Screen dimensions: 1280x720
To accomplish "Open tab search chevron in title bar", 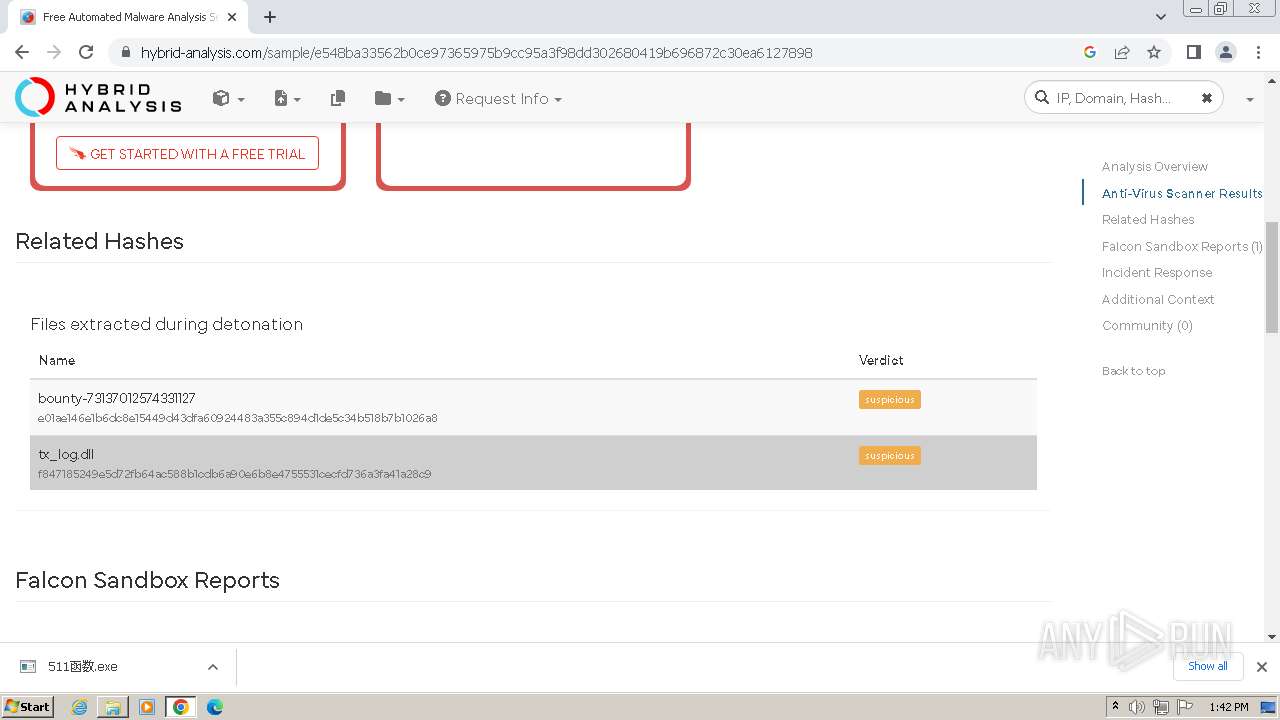I will click(x=1161, y=17).
